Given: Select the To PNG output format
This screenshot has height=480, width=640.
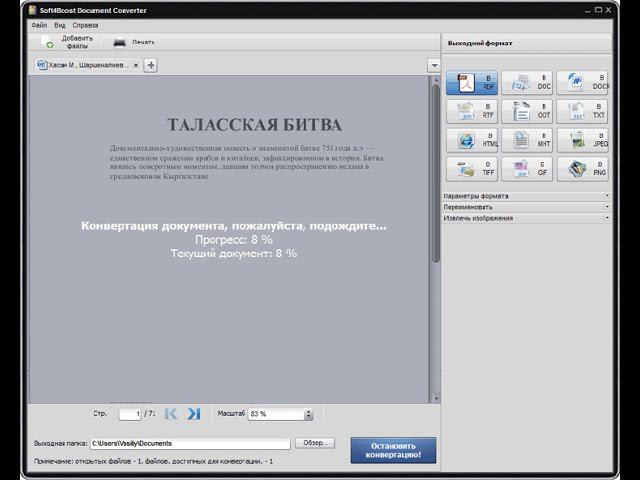Looking at the screenshot, I should point(582,169).
